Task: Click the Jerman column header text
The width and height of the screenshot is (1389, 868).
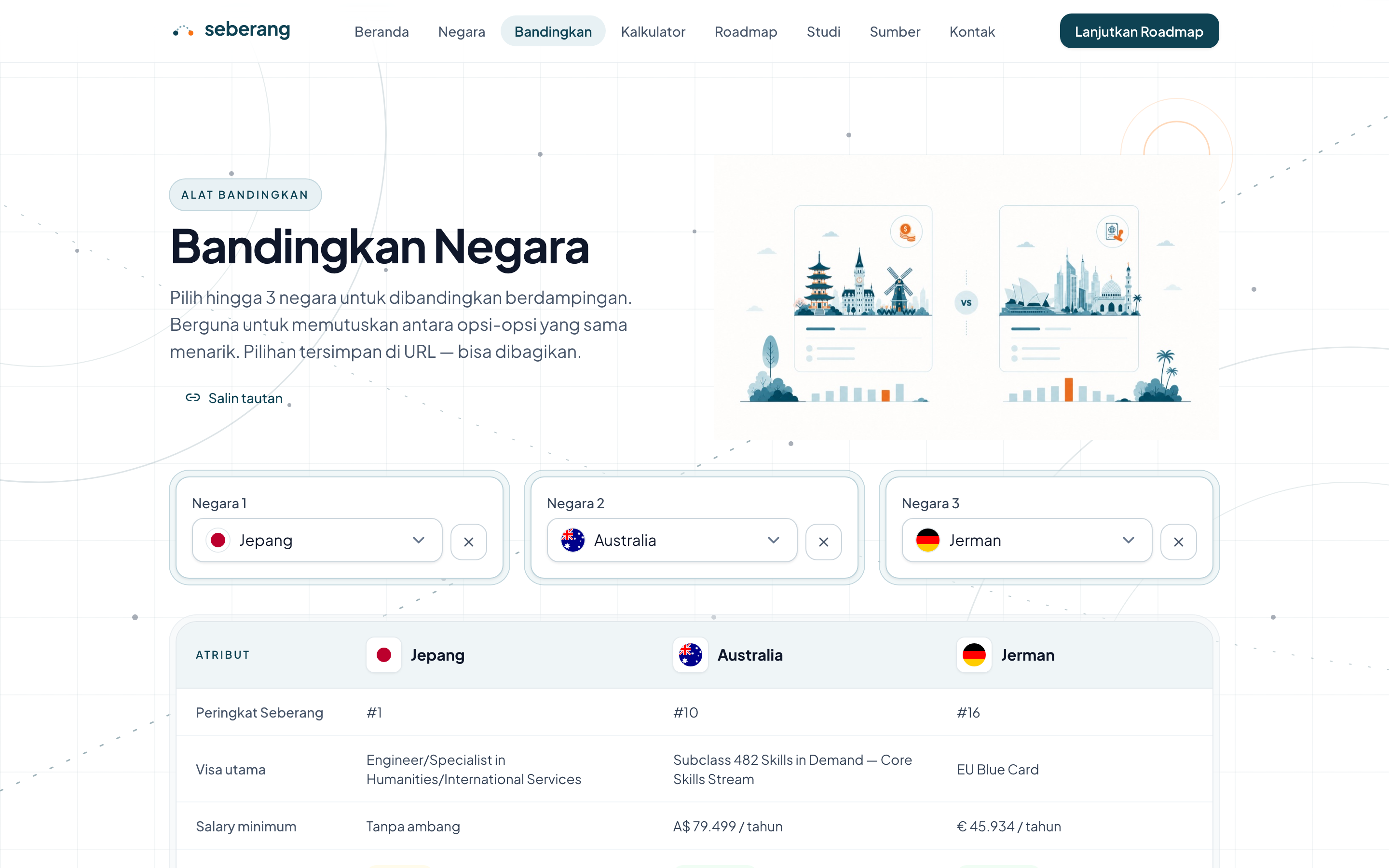Action: [x=1027, y=654]
